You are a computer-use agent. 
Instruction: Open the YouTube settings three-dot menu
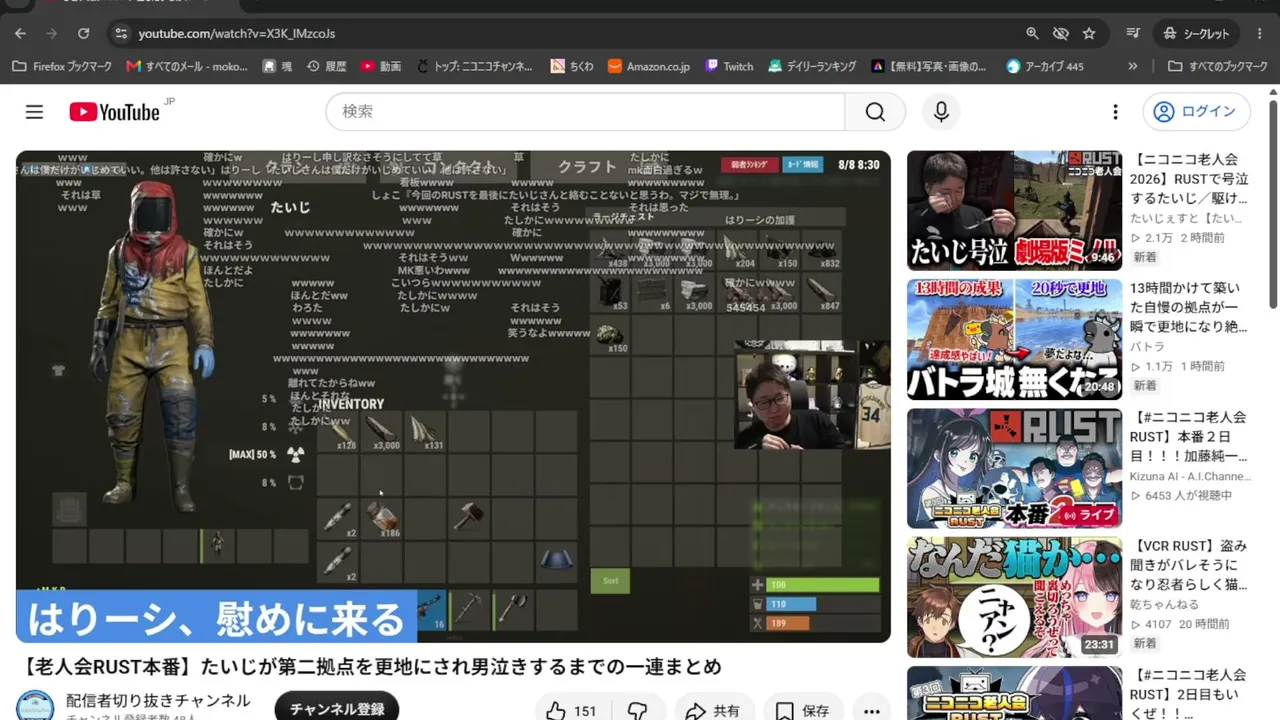[1115, 112]
